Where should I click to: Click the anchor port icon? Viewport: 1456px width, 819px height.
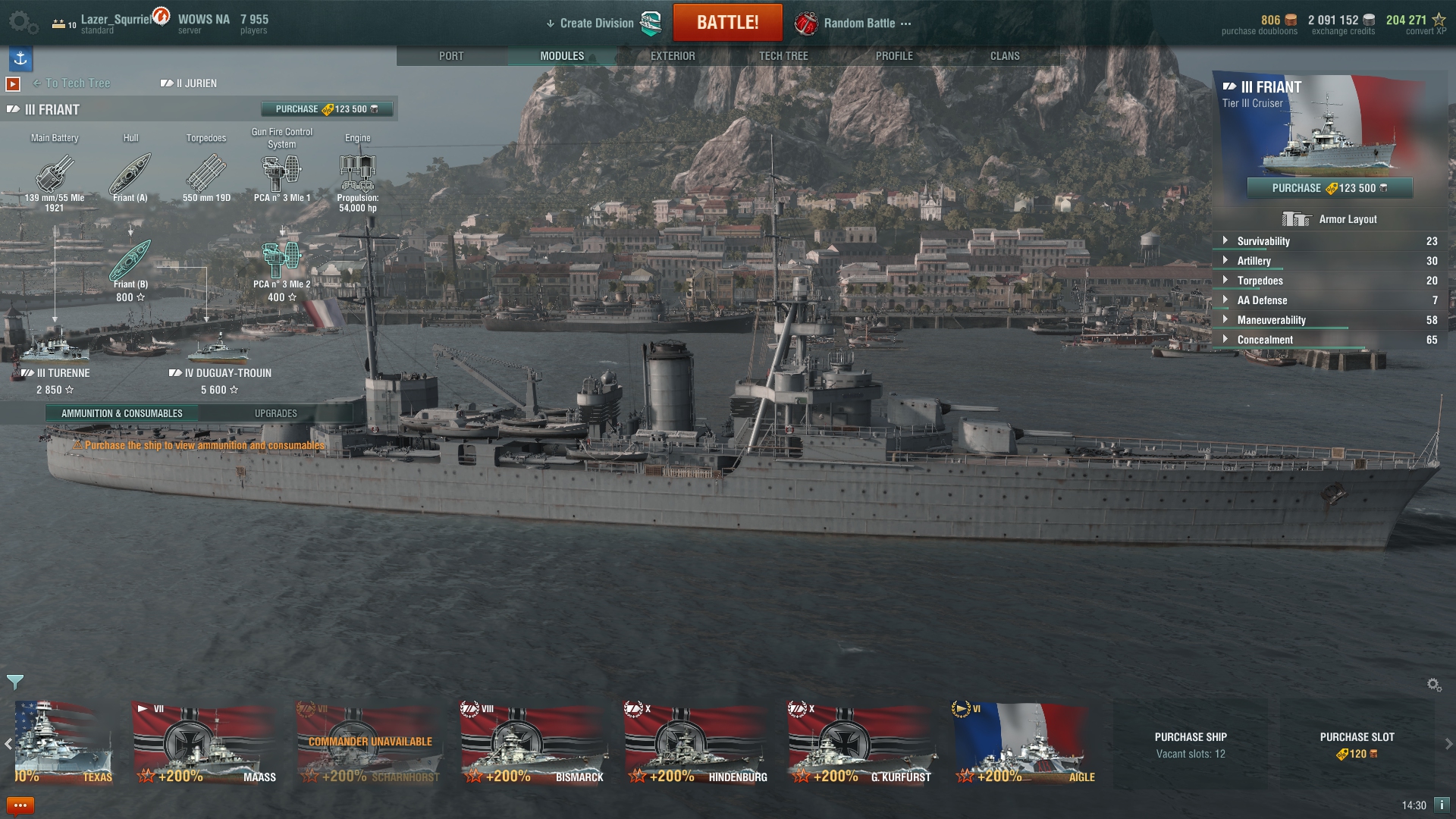click(20, 58)
